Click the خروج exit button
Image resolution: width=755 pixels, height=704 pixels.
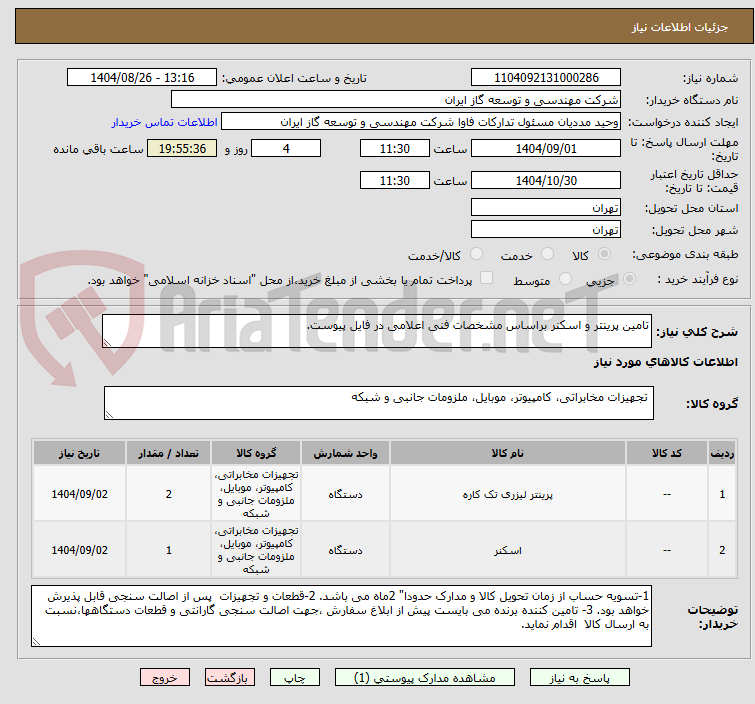165,678
